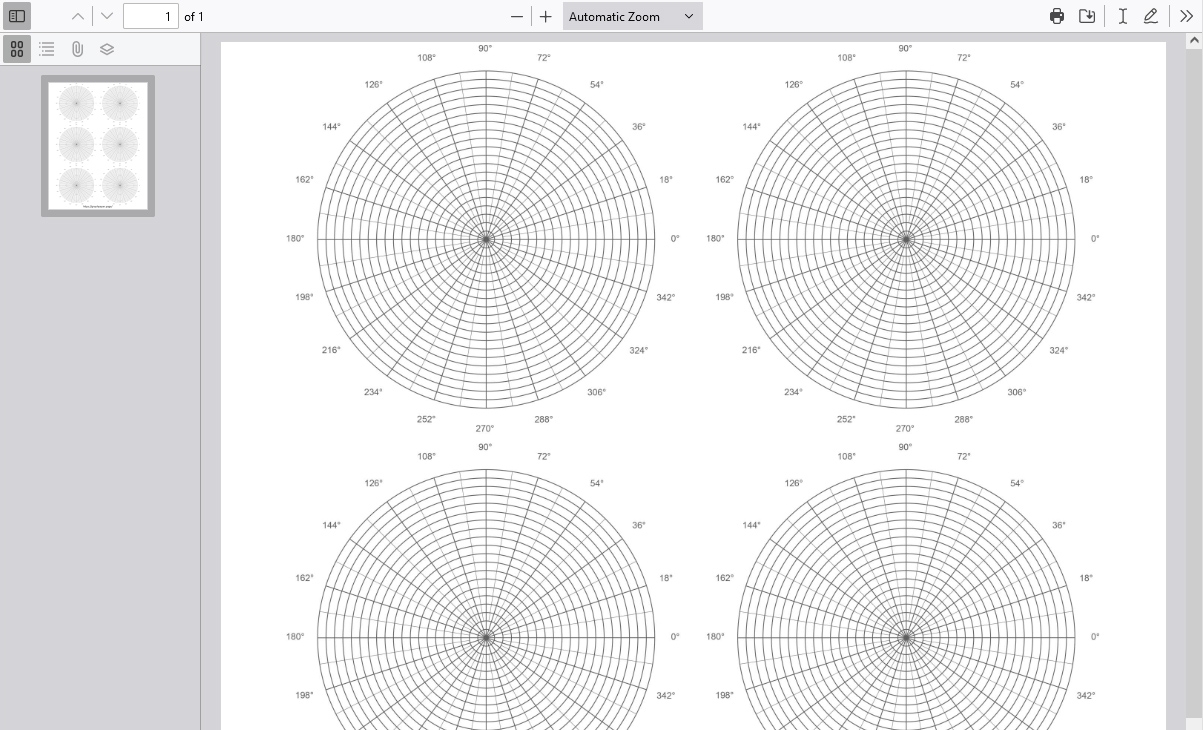Activate the draw pen tool

coord(1151,16)
